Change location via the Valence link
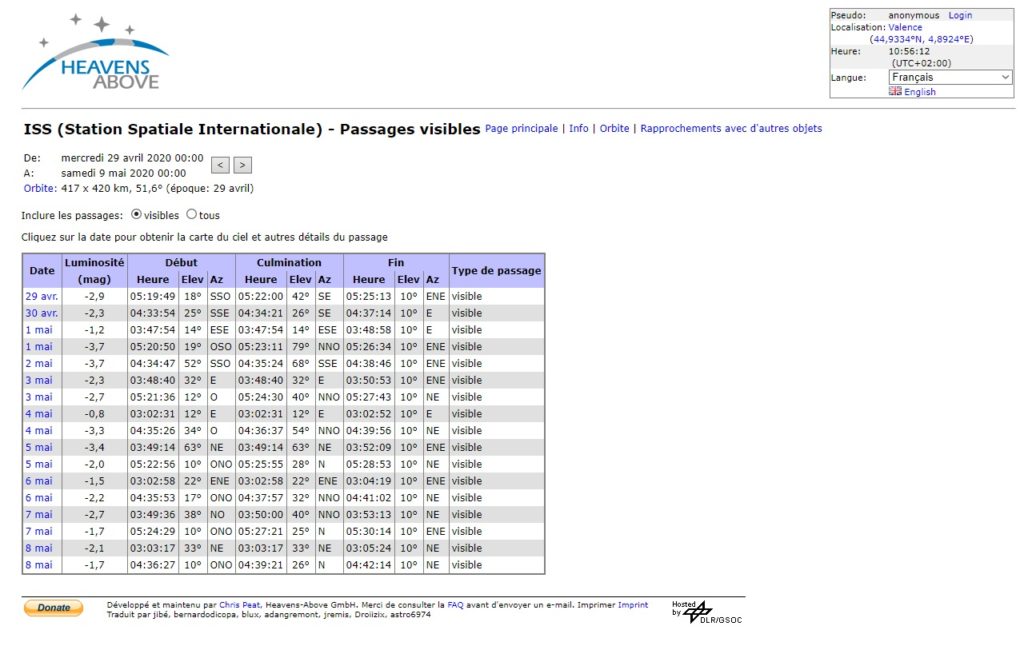1024x646 pixels. tap(905, 28)
